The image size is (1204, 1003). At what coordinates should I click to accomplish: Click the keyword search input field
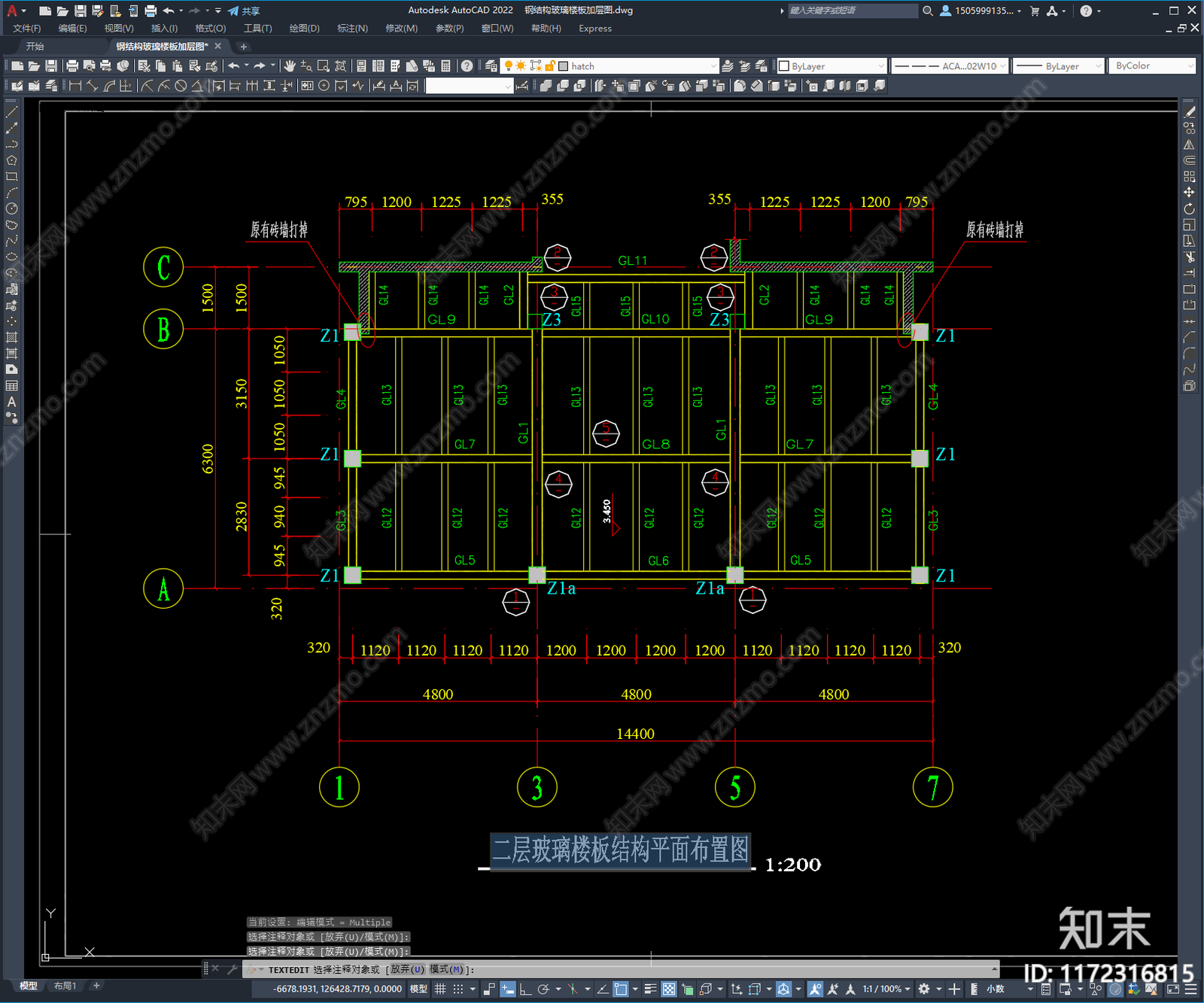(853, 11)
